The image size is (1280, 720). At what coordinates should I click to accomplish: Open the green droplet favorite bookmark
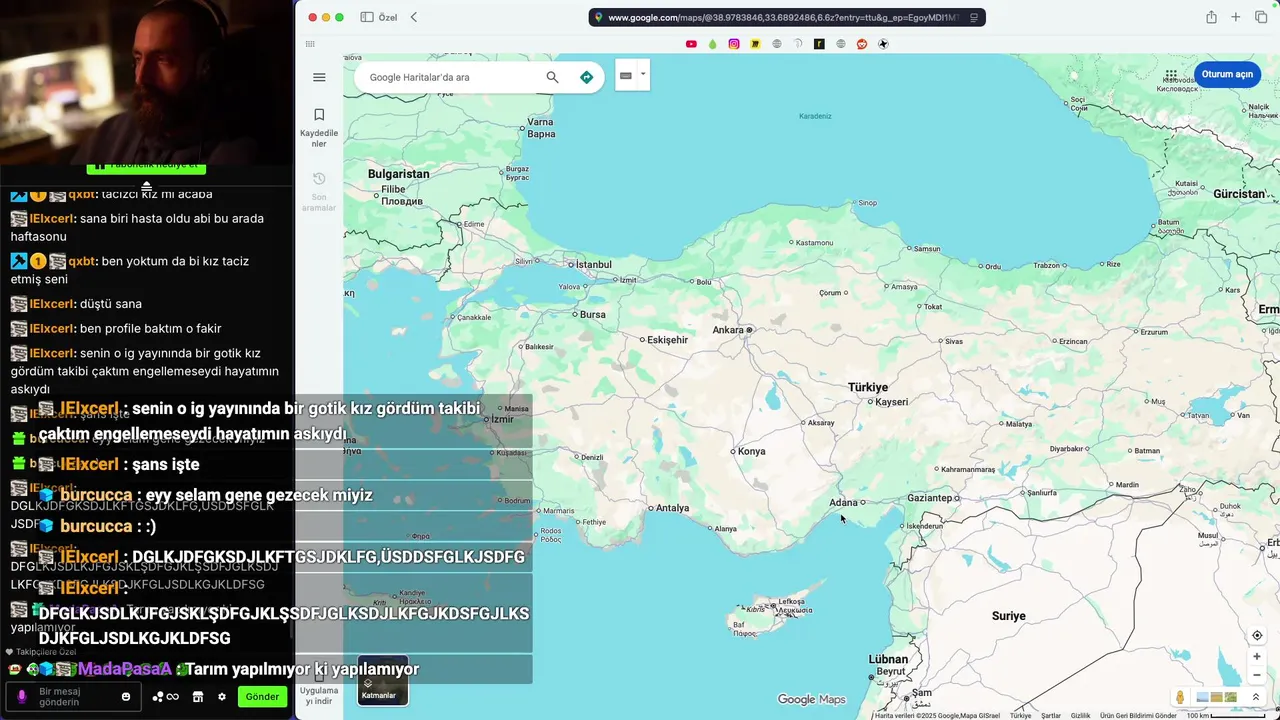click(712, 44)
